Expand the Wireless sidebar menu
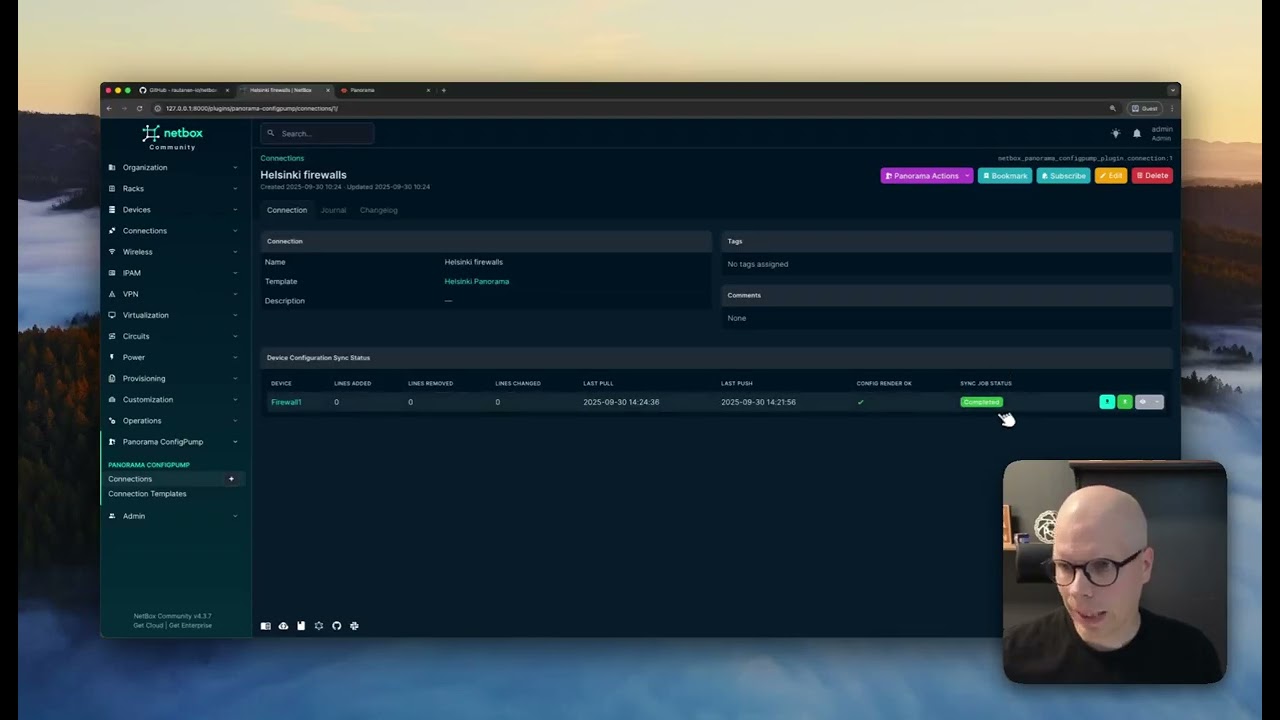The width and height of the screenshot is (1280, 720). coord(174,252)
